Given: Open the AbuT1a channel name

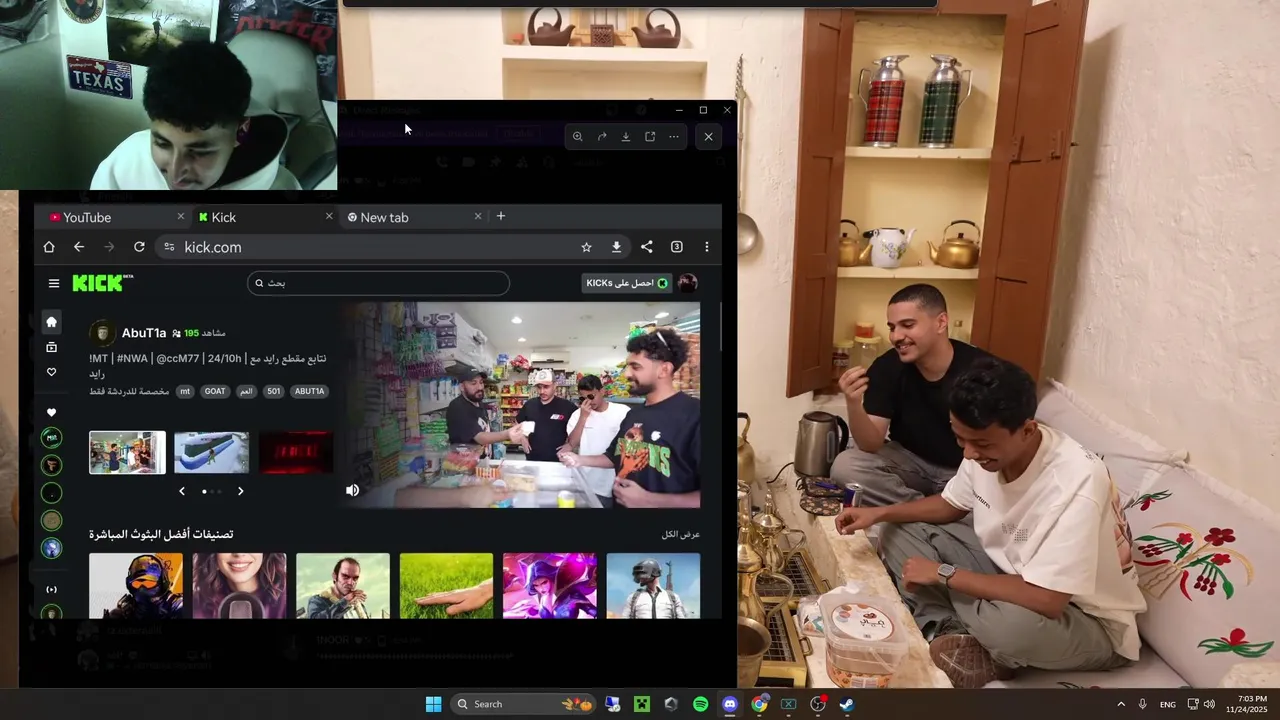Looking at the screenshot, I should [x=144, y=333].
